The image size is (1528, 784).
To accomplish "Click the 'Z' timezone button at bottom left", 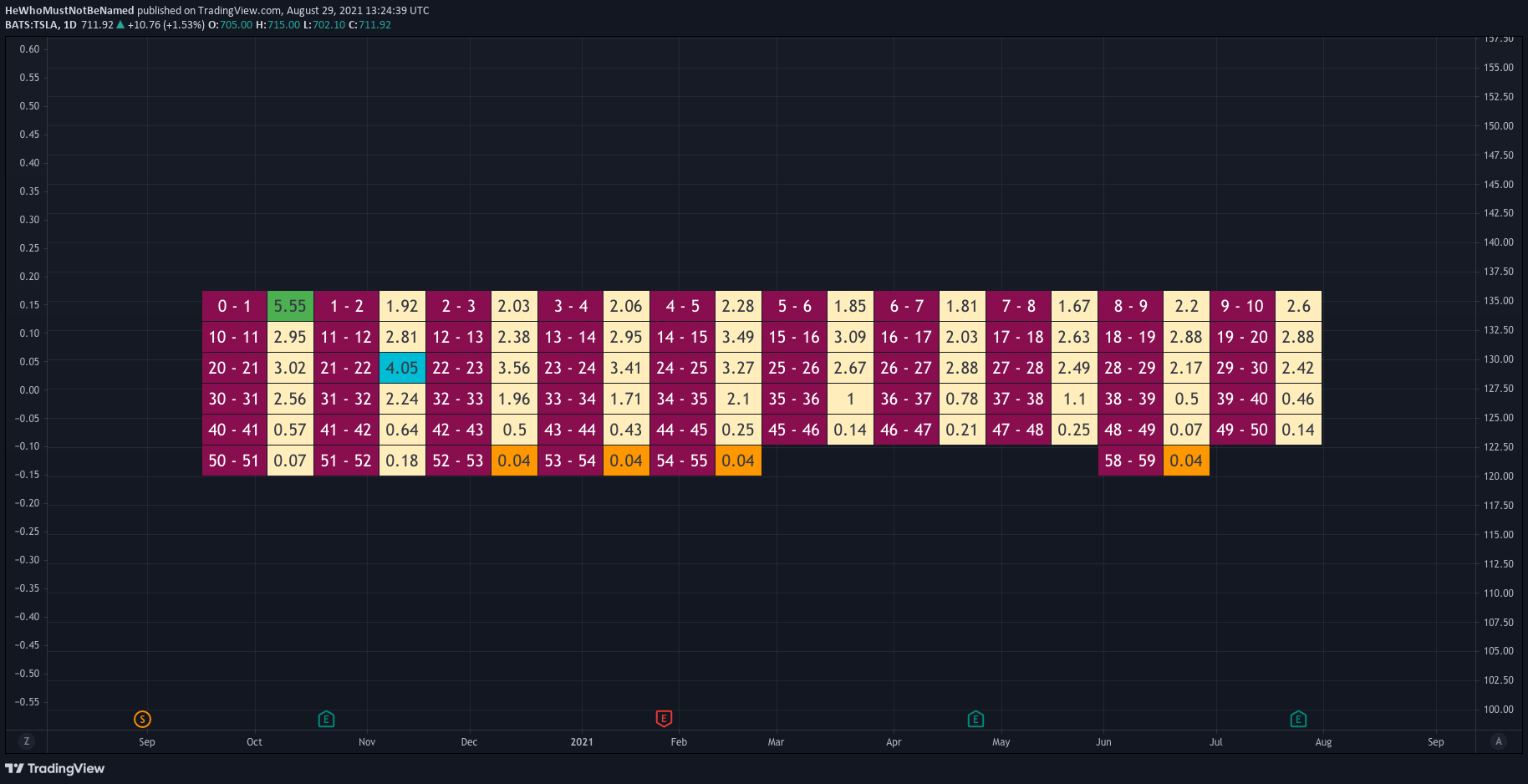I will (27, 741).
